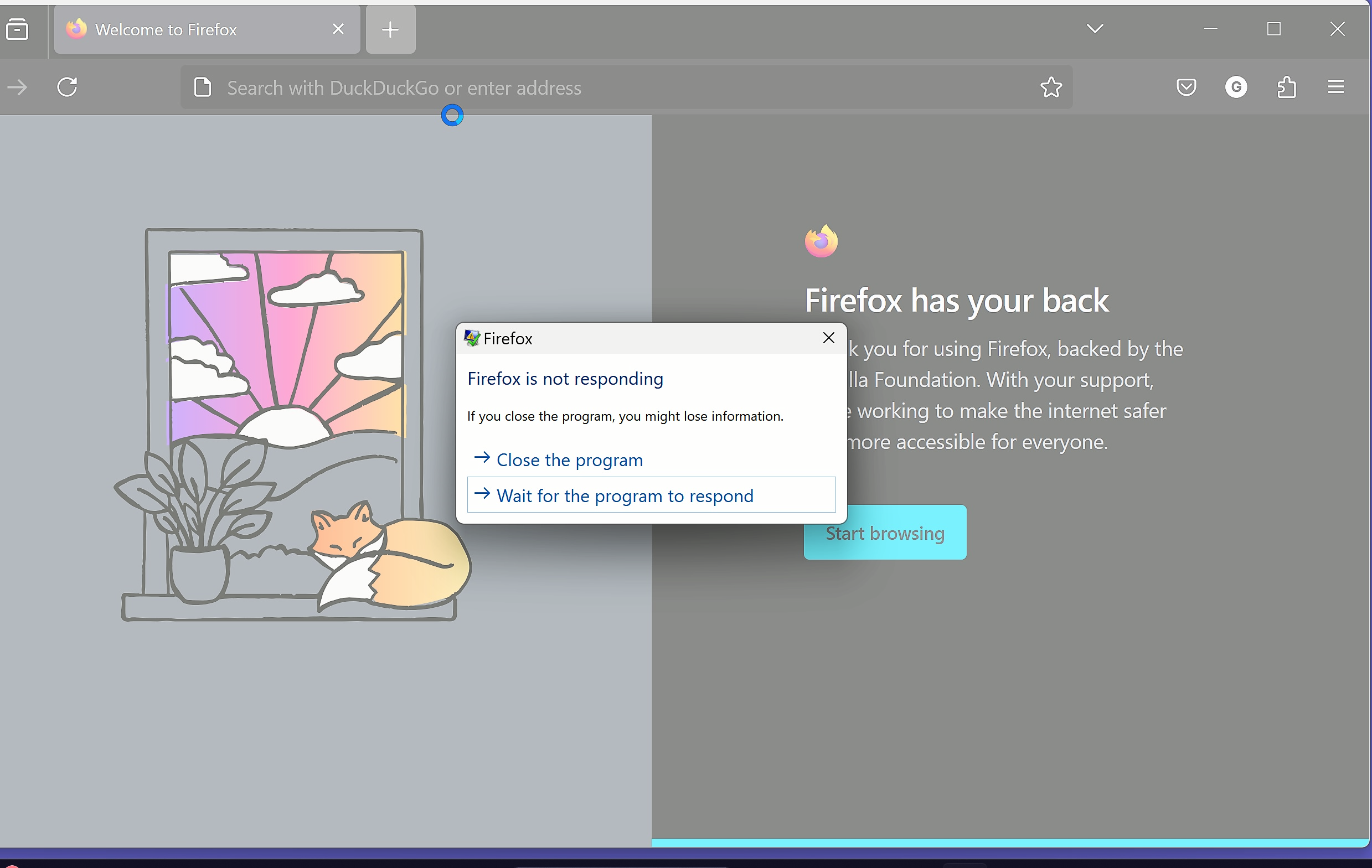Open the Extensions puzzle icon

point(1287,87)
